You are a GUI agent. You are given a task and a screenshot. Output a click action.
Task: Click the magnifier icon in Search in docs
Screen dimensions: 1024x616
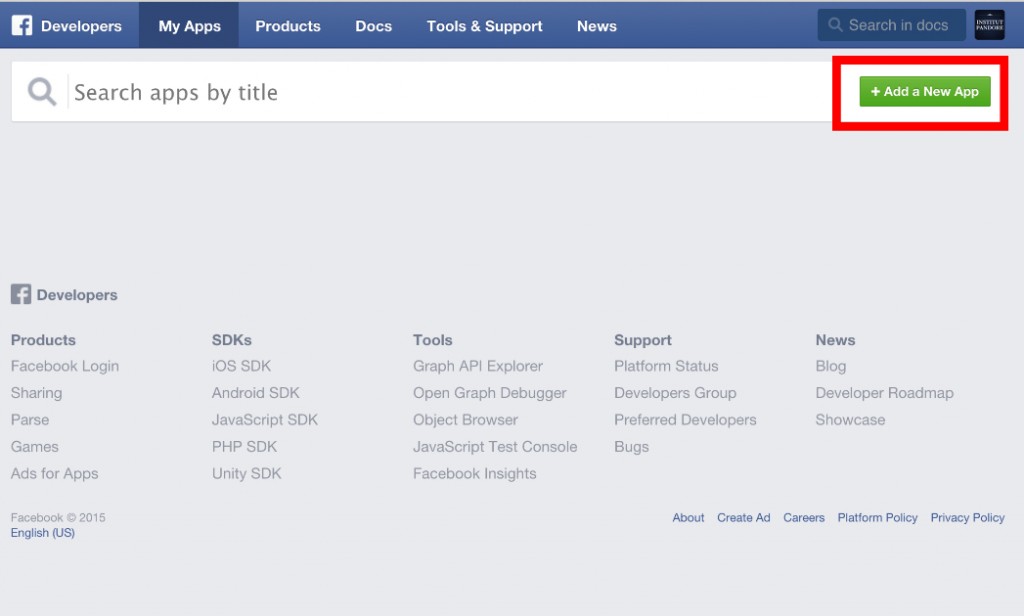(835, 25)
